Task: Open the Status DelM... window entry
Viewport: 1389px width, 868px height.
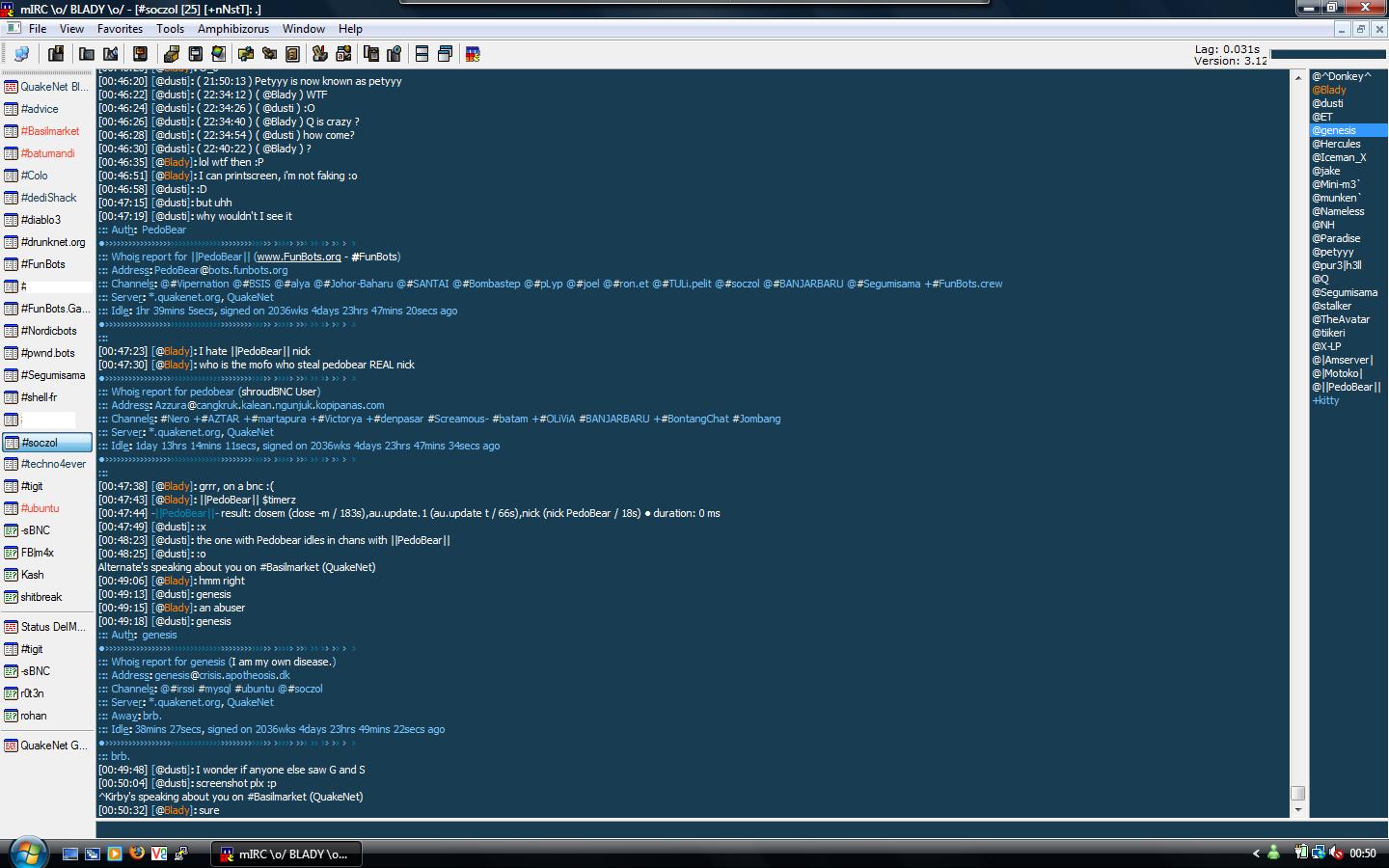Action: (47, 627)
